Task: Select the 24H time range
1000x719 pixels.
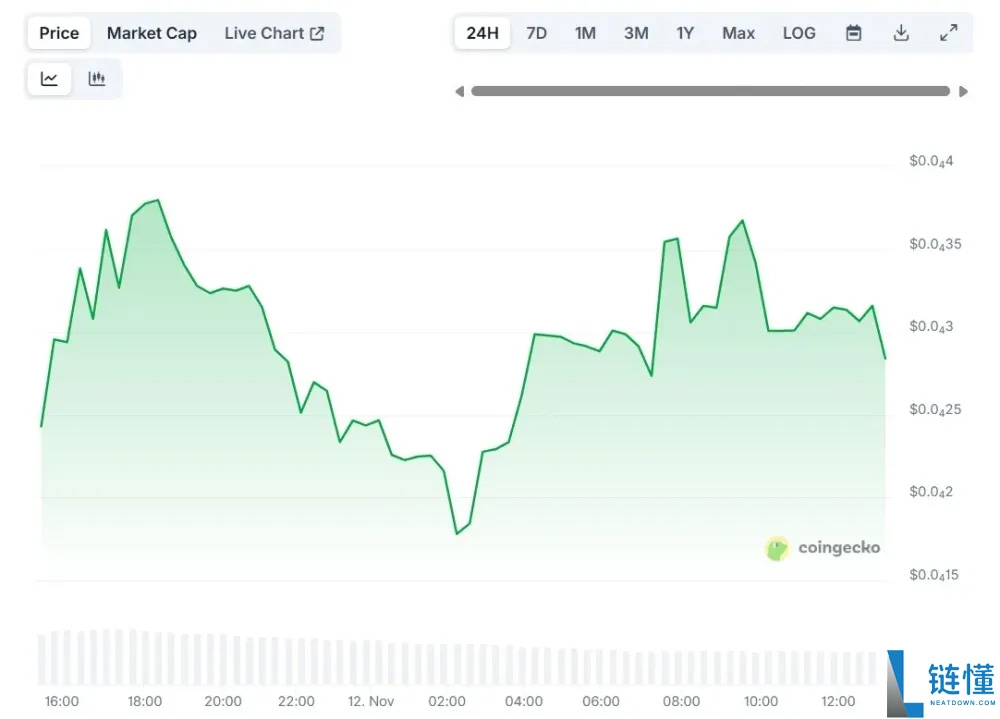Action: (x=482, y=33)
